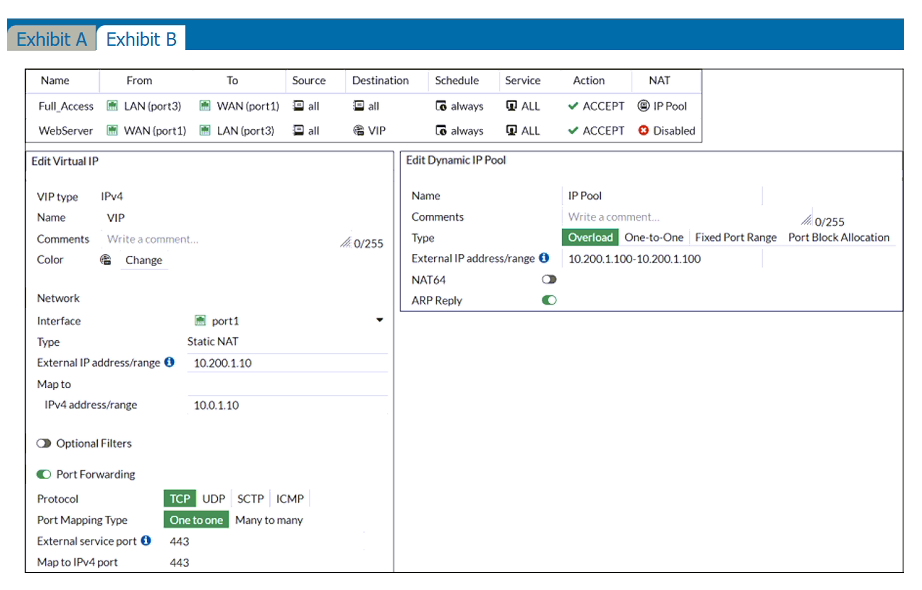The image size is (922, 590).
Task: Click the ACCEPT checkmark in WebServer row
Action: tap(573, 131)
